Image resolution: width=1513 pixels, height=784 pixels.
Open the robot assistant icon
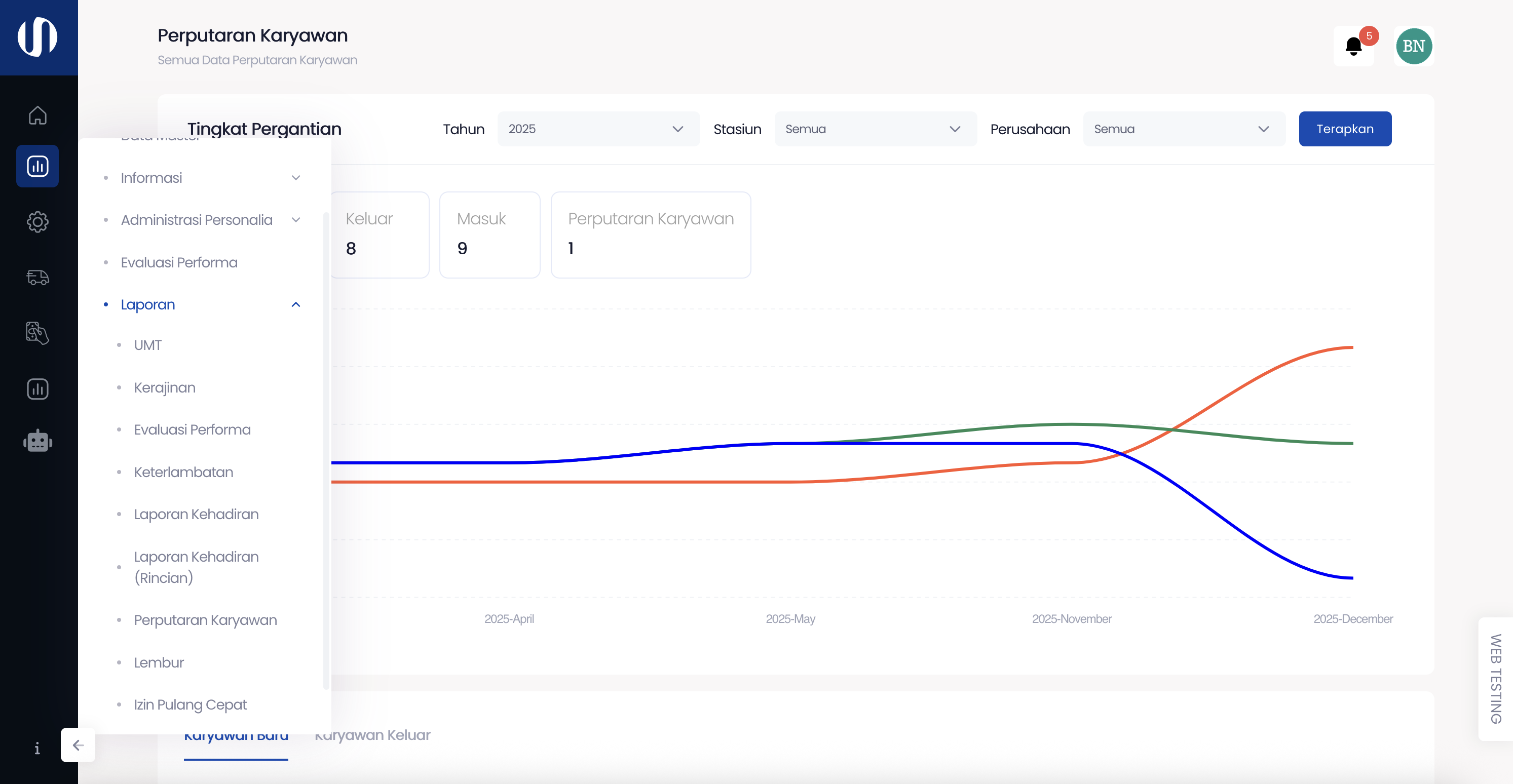point(37,441)
